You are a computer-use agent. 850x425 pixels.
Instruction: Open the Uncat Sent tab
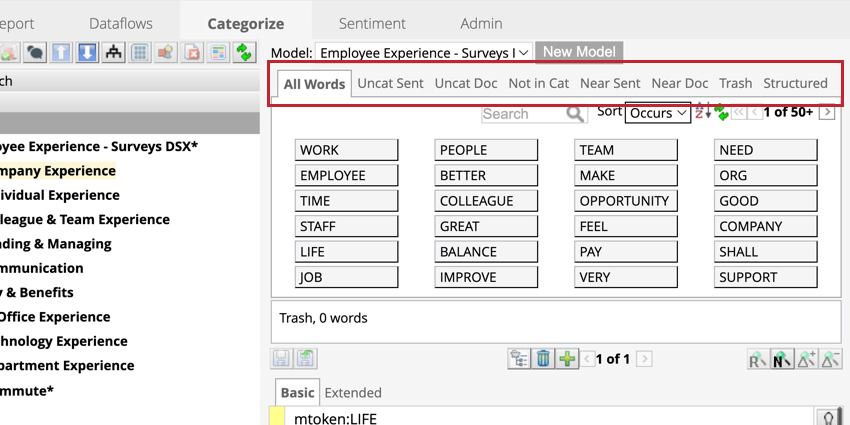390,83
